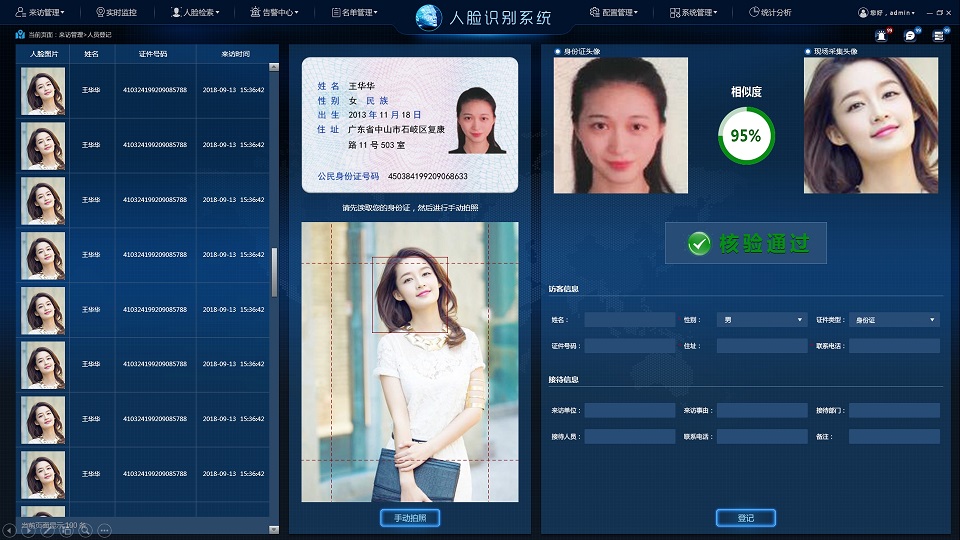Click the visitor list scrollbar up arrow
This screenshot has height=540, width=960.
click(274, 67)
